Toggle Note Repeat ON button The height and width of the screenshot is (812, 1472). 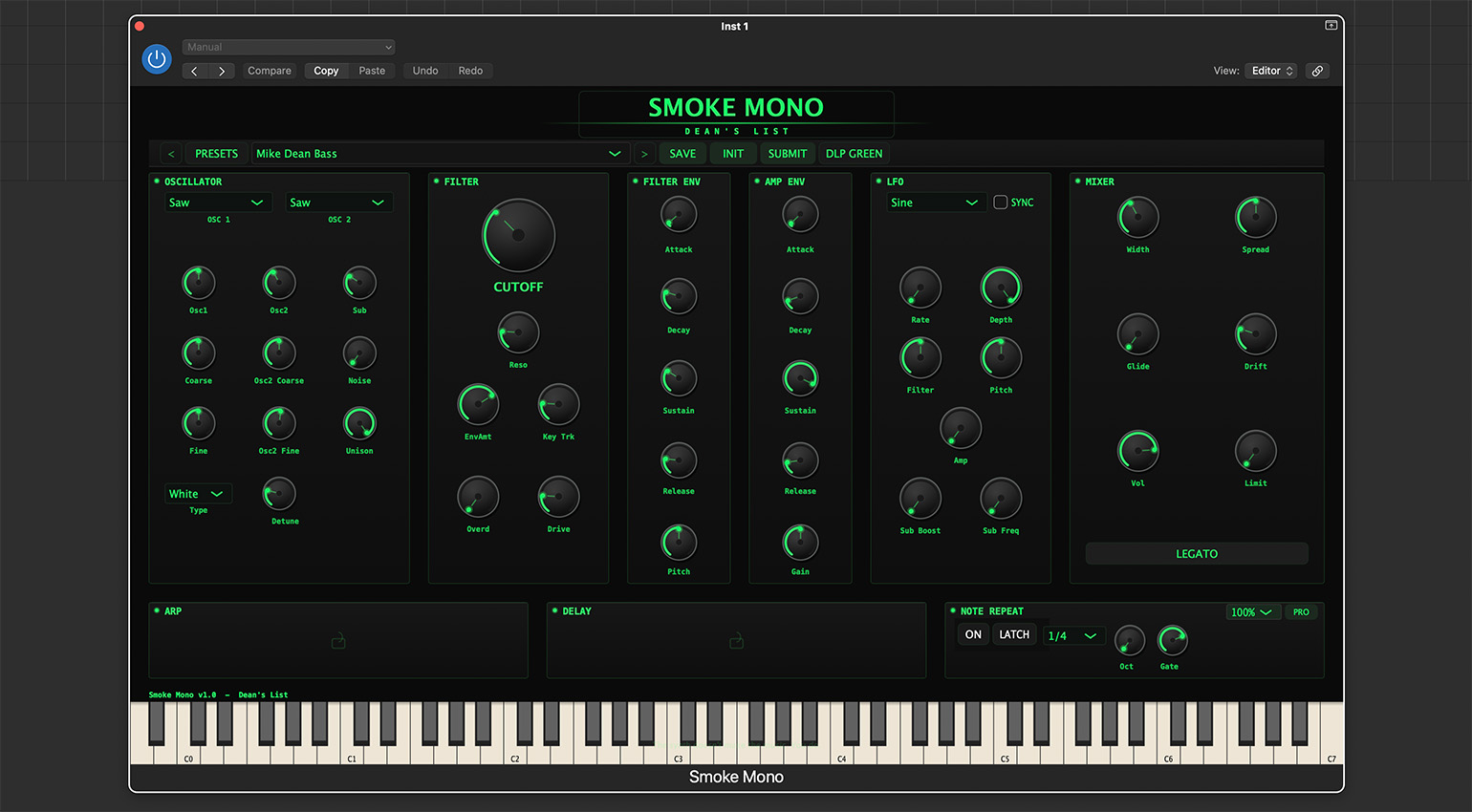click(973, 634)
